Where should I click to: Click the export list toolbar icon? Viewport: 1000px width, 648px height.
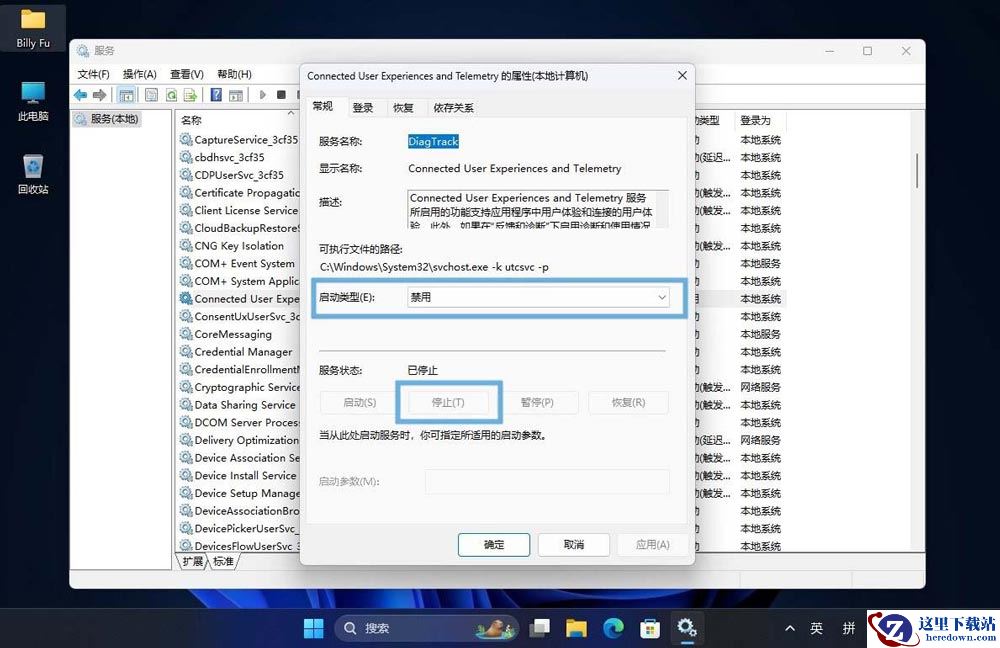click(x=190, y=95)
